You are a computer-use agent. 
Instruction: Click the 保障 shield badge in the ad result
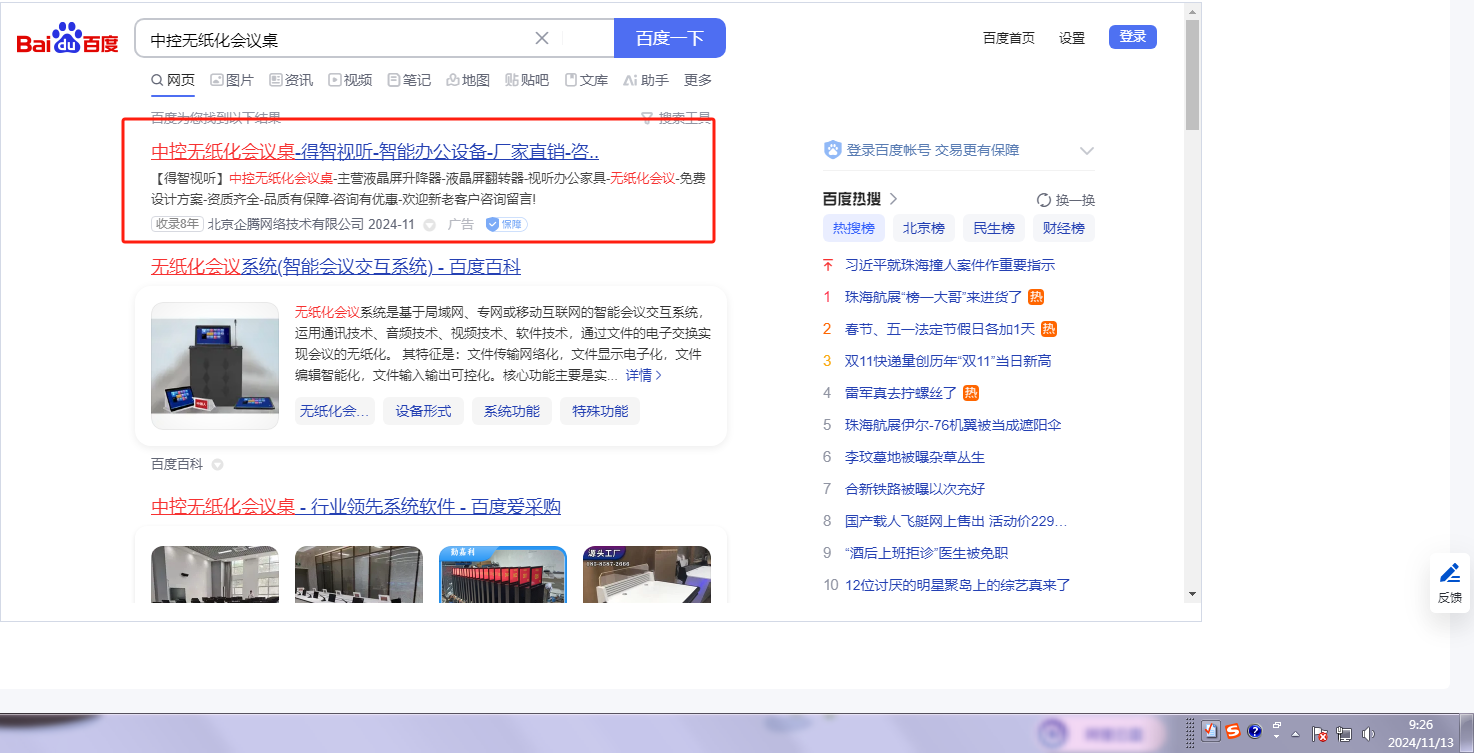506,225
